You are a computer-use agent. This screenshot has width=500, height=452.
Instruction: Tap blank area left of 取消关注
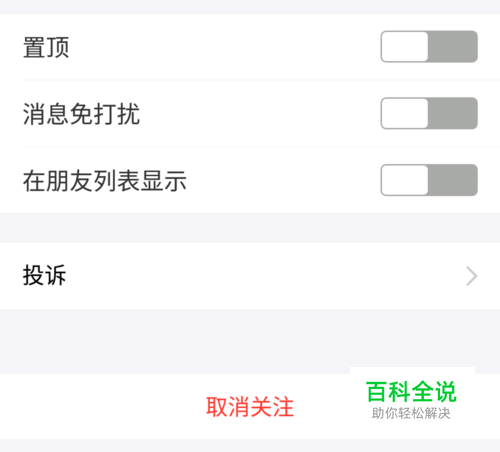[x=100, y=407]
